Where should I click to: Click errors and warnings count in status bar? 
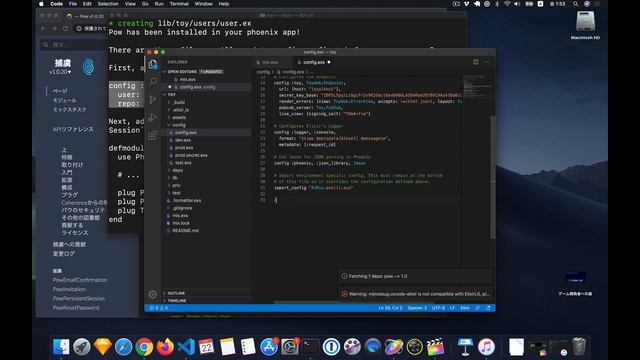159,308
